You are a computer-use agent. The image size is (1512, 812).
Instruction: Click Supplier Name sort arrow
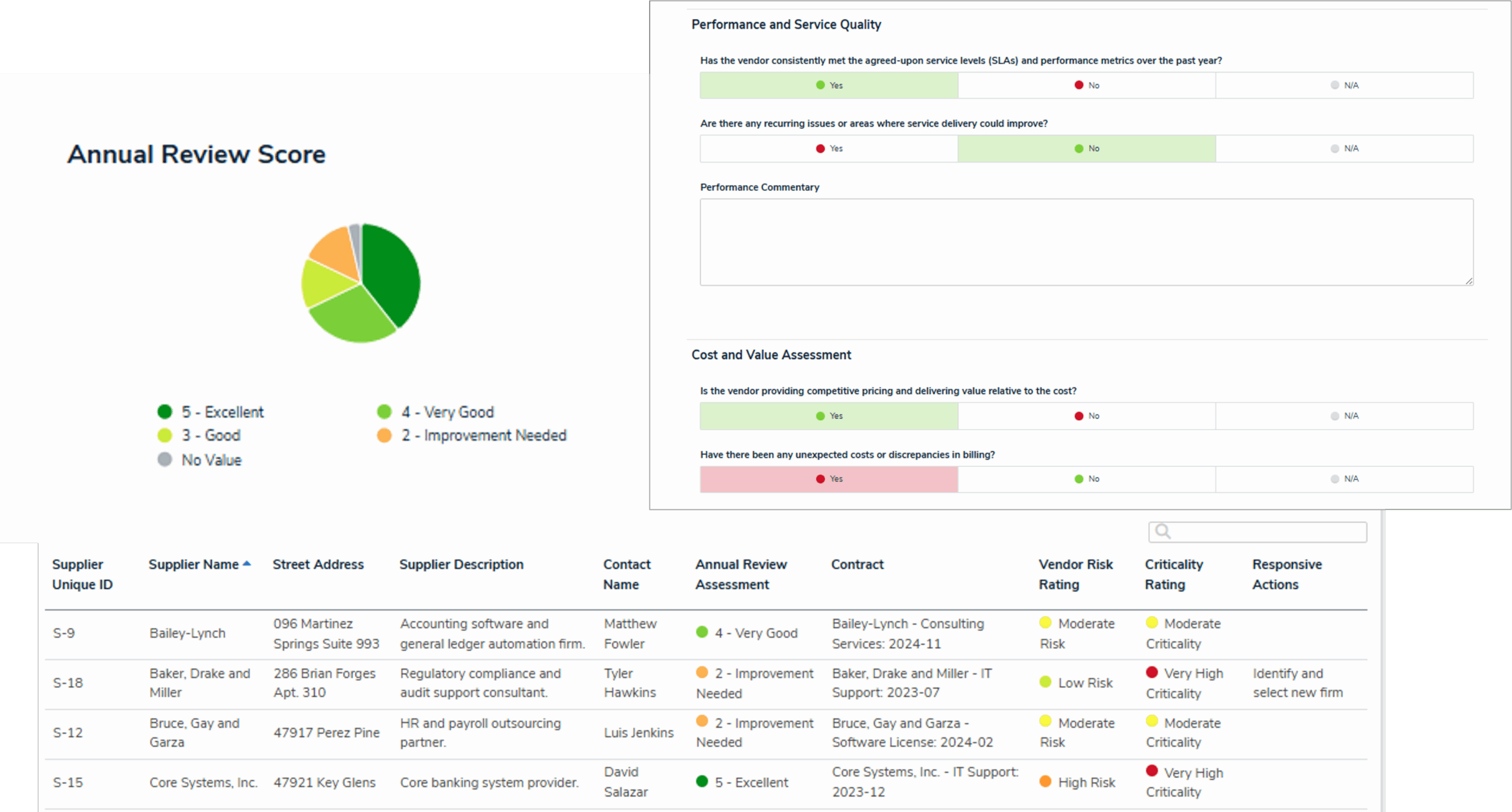click(247, 564)
